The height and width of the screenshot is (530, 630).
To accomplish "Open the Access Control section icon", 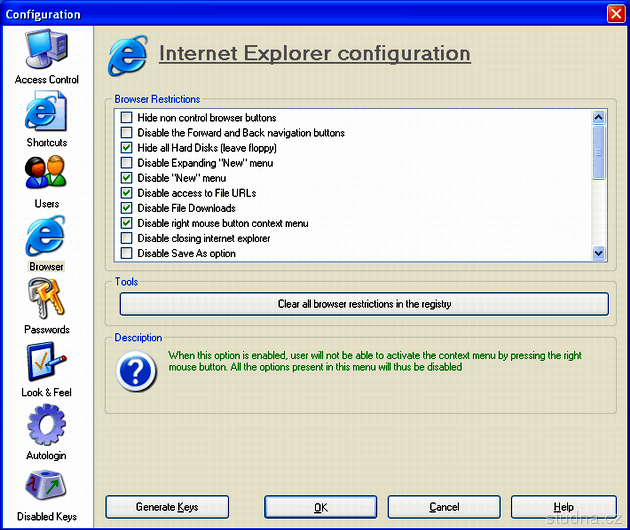I will 46,50.
